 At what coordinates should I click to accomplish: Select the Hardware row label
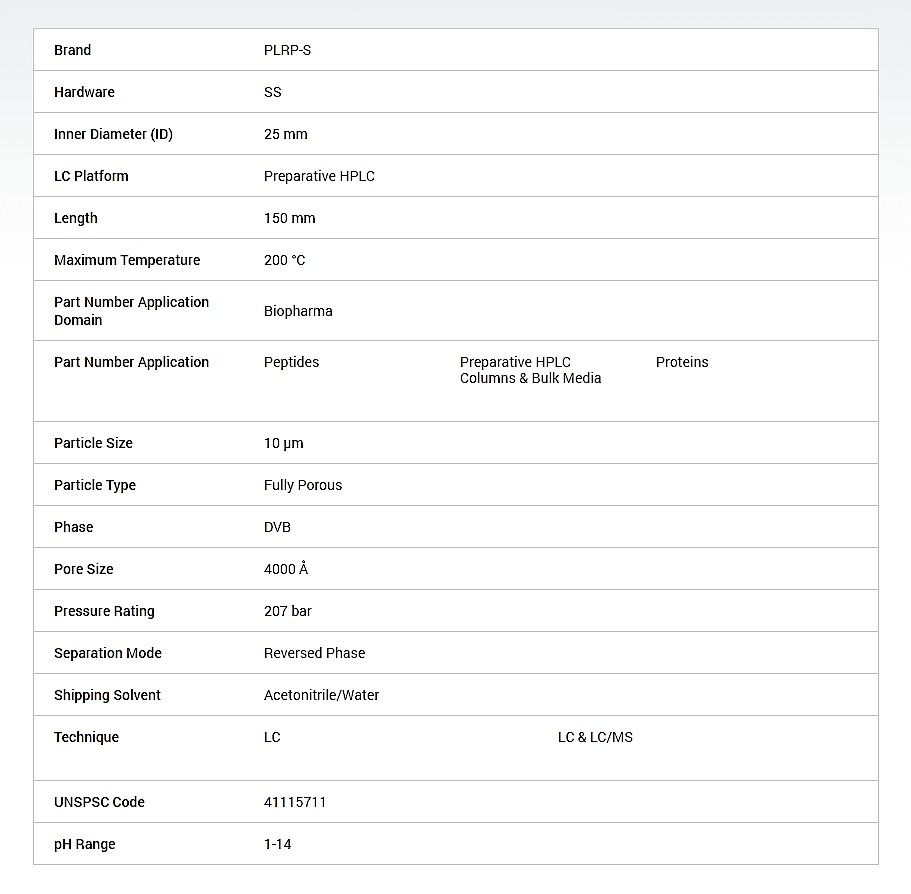84,92
